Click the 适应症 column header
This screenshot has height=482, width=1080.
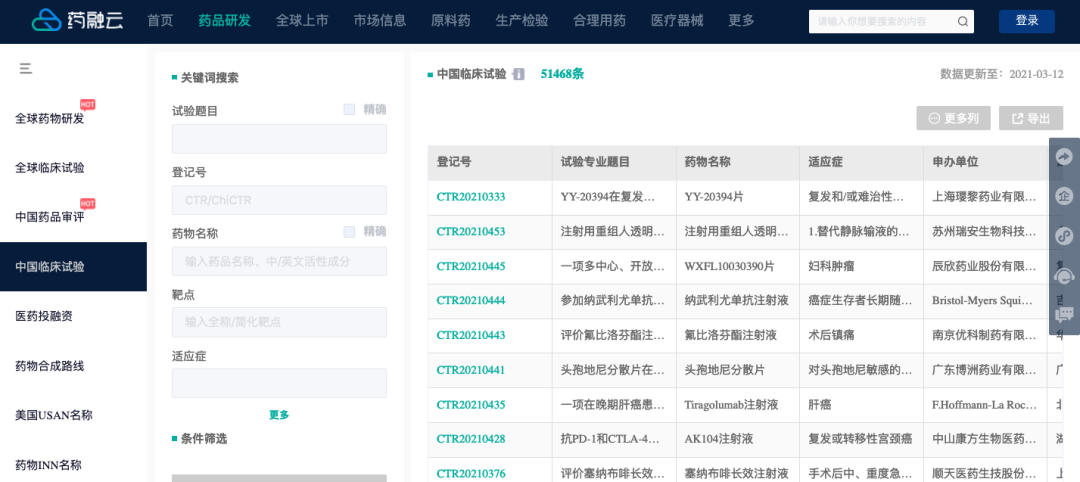[862, 163]
